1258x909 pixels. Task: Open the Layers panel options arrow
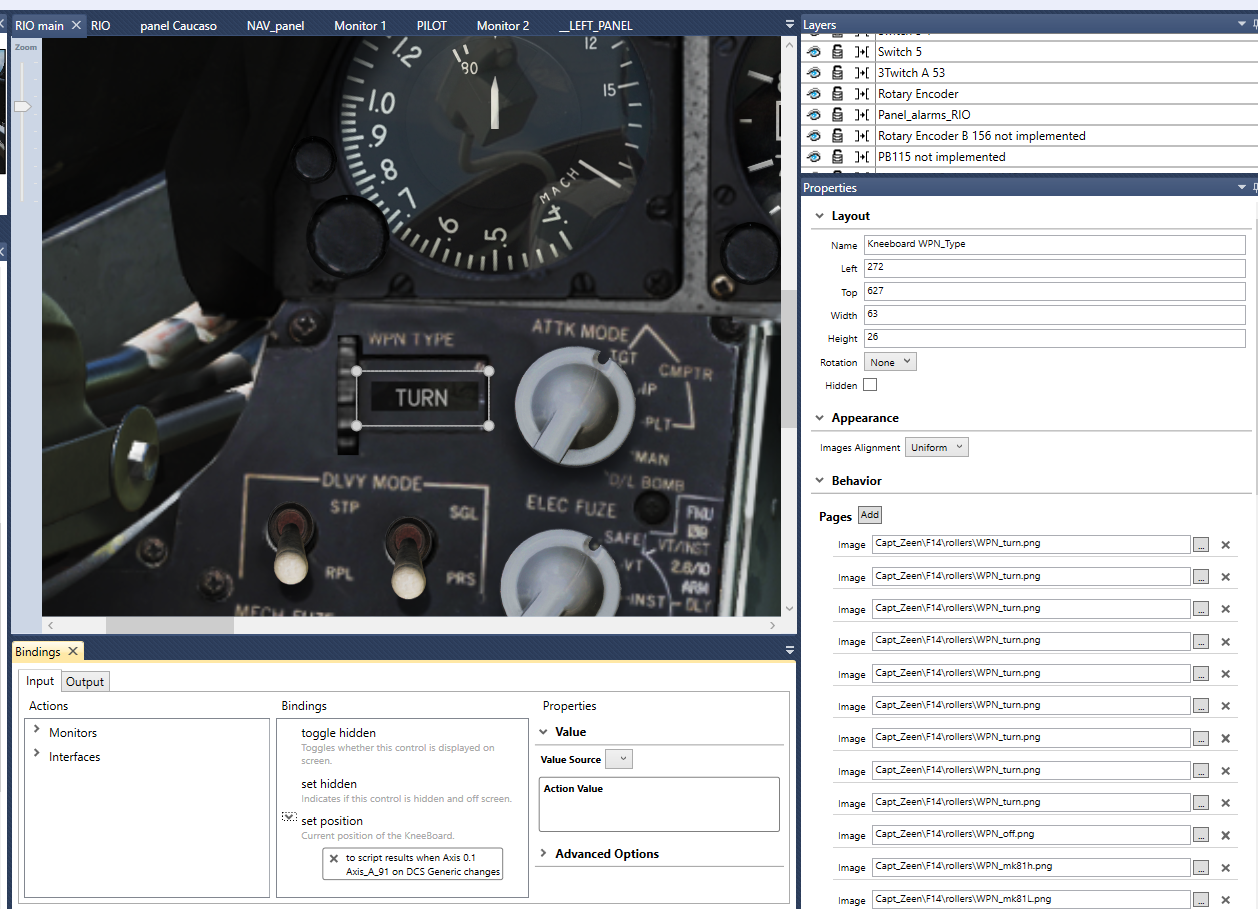coord(1242,25)
